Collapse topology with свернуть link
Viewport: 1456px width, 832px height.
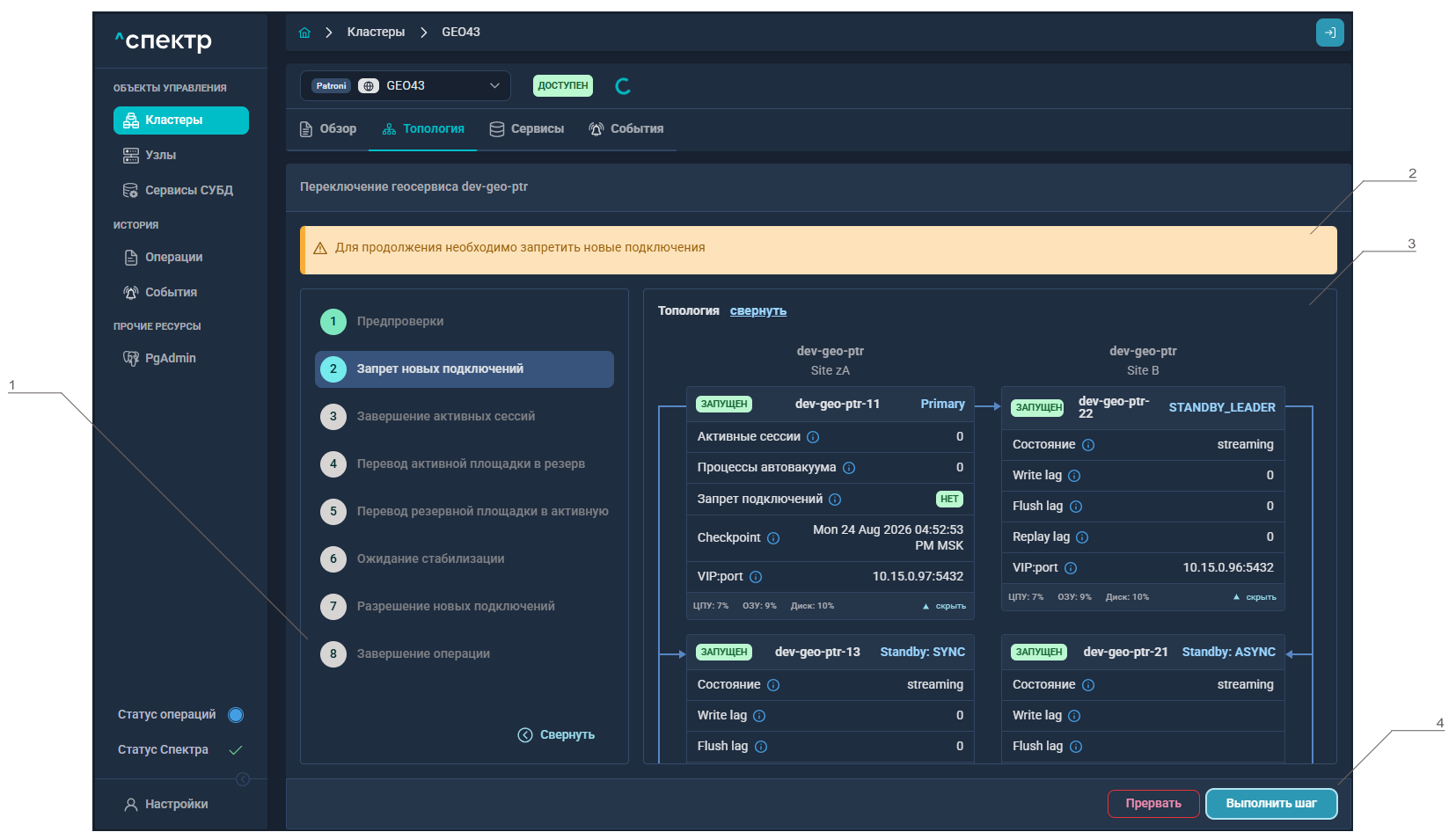point(758,311)
